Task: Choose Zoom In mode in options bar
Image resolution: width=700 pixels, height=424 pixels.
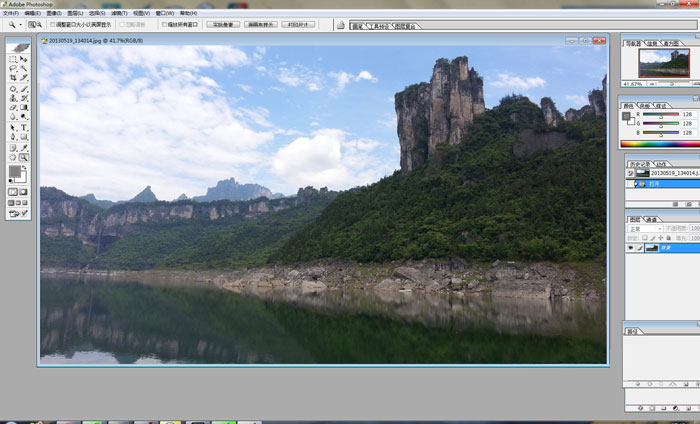Action: pyautogui.click(x=32, y=25)
